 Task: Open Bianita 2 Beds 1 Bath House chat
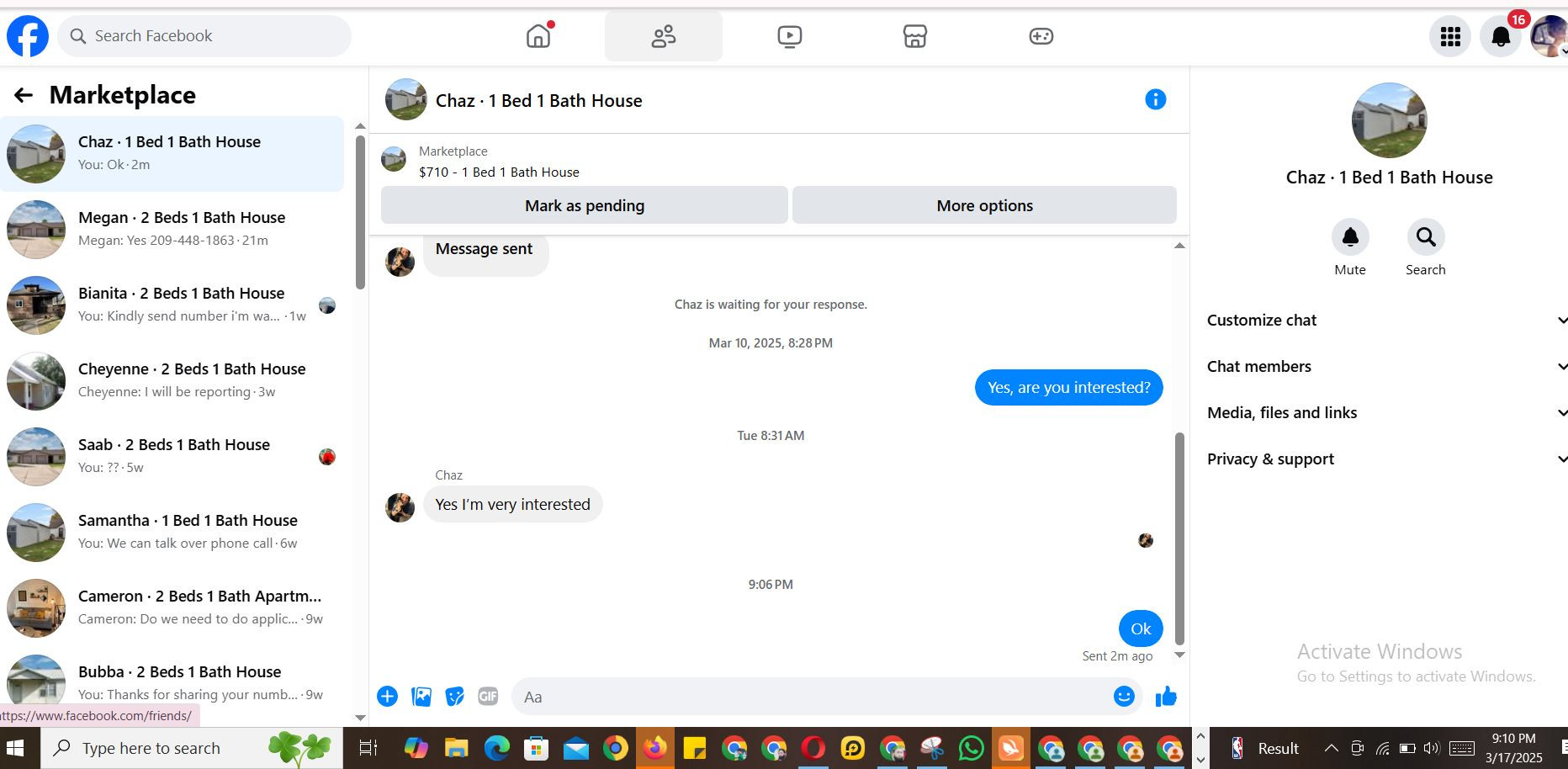point(172,305)
